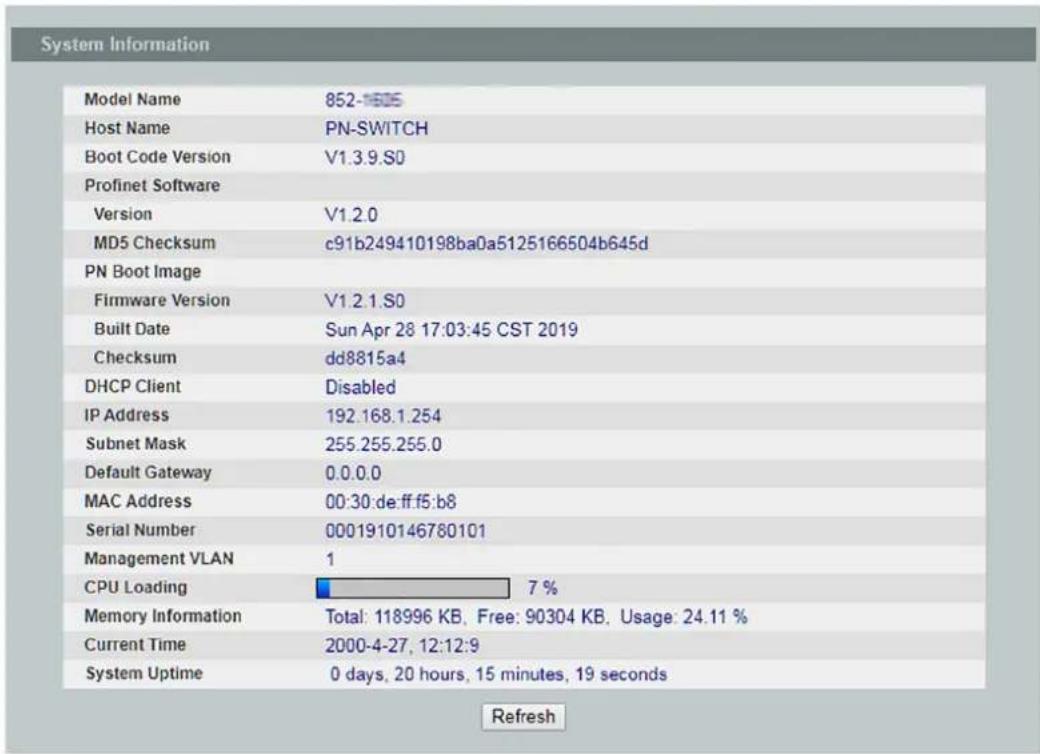
Task: Select memory information Total 118996 KB text
Action: pos(536,617)
